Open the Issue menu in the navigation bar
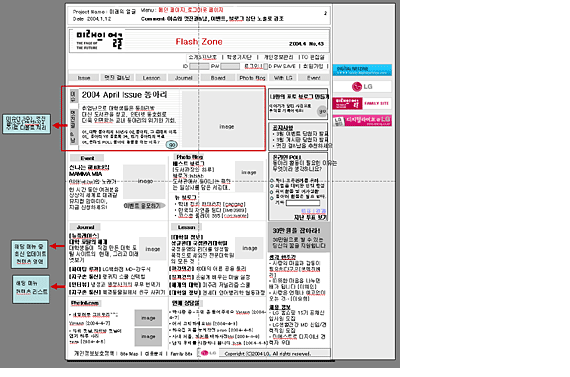 click(x=84, y=78)
